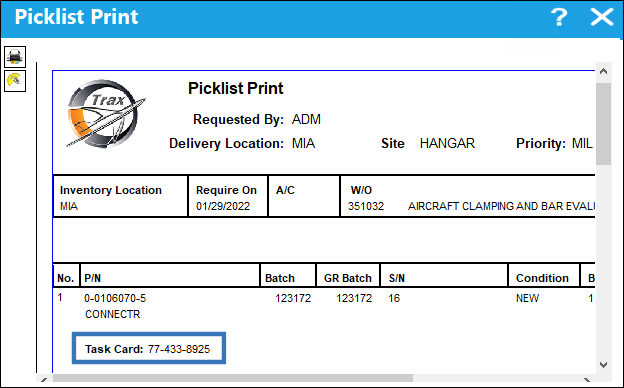
Task: Close the Picklist Print window
Action: [x=602, y=17]
